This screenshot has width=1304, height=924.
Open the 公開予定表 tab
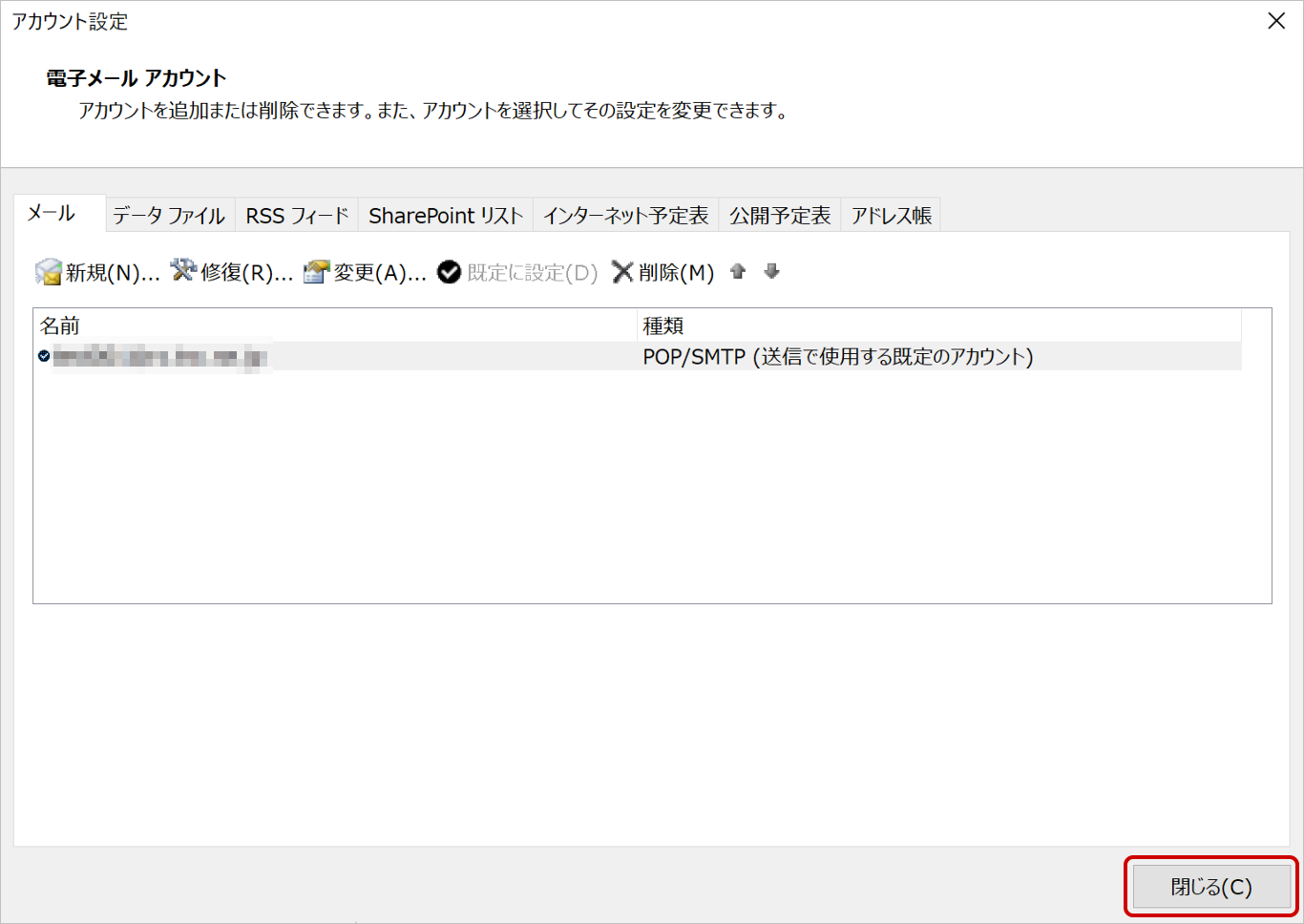point(780,216)
